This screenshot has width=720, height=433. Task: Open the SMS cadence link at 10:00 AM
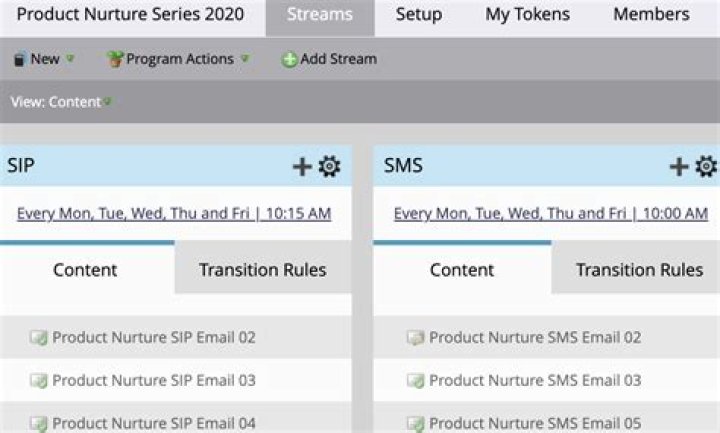[x=551, y=214]
